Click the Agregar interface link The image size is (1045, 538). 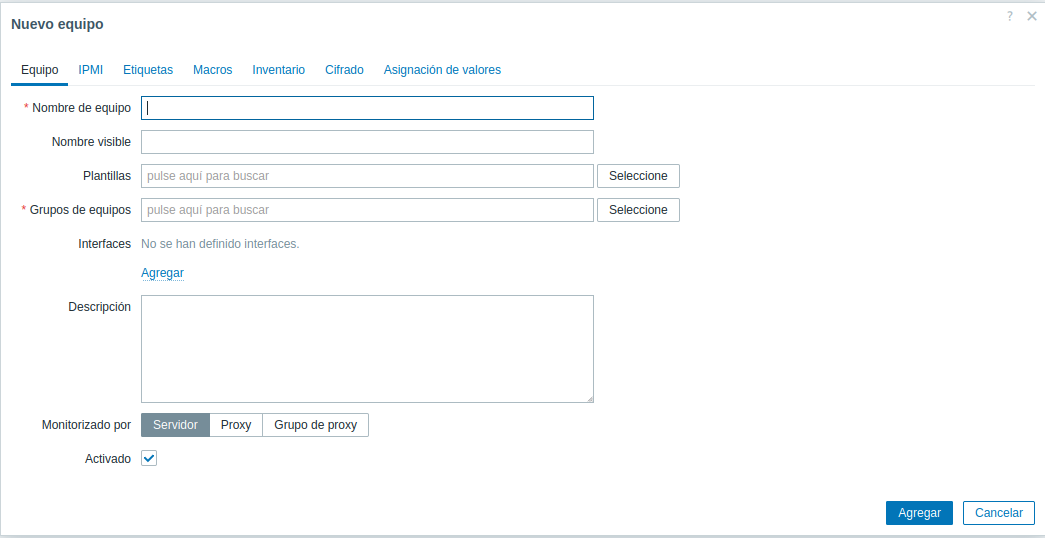[162, 273]
